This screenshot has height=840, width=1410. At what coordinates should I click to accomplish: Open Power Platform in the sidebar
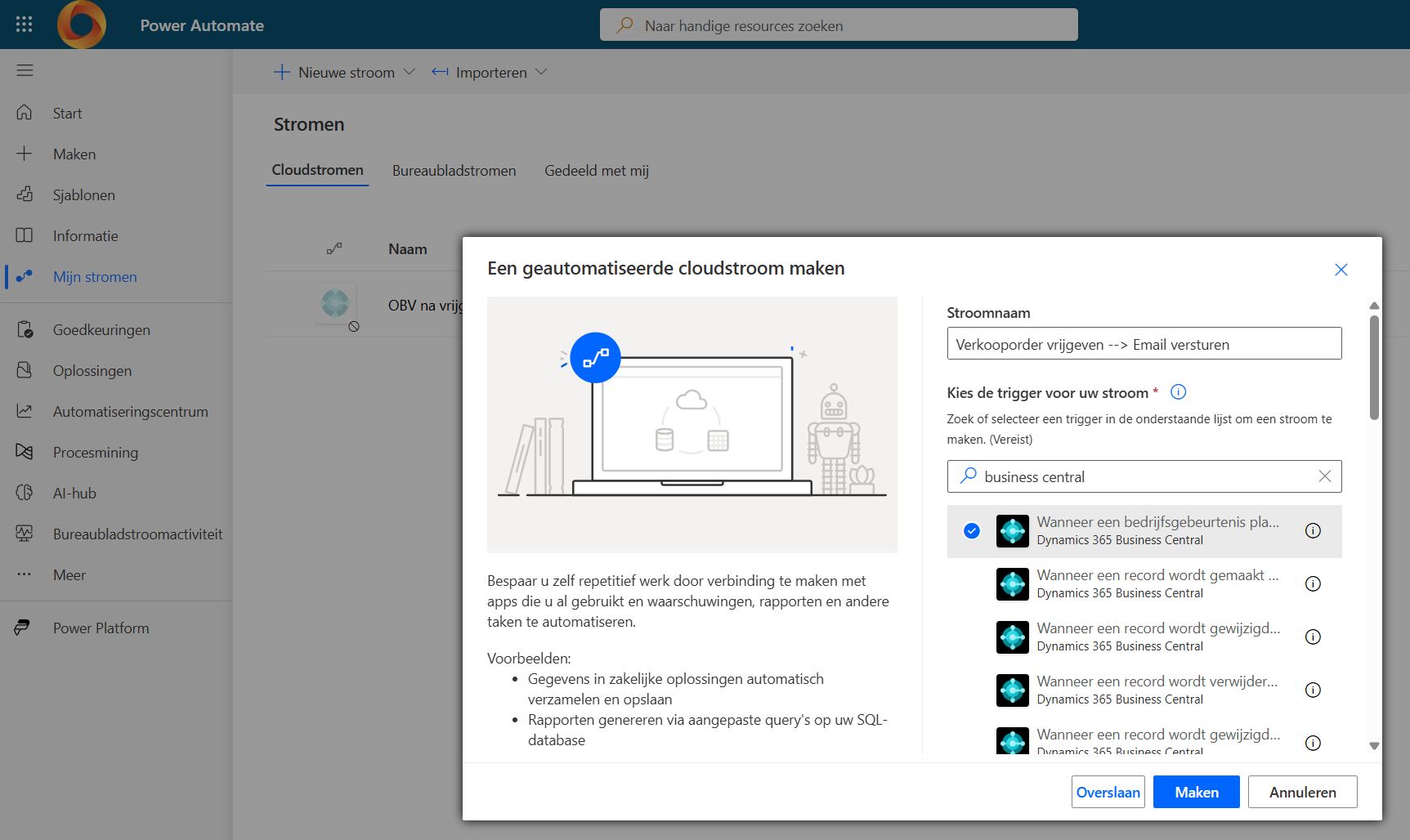pos(101,628)
